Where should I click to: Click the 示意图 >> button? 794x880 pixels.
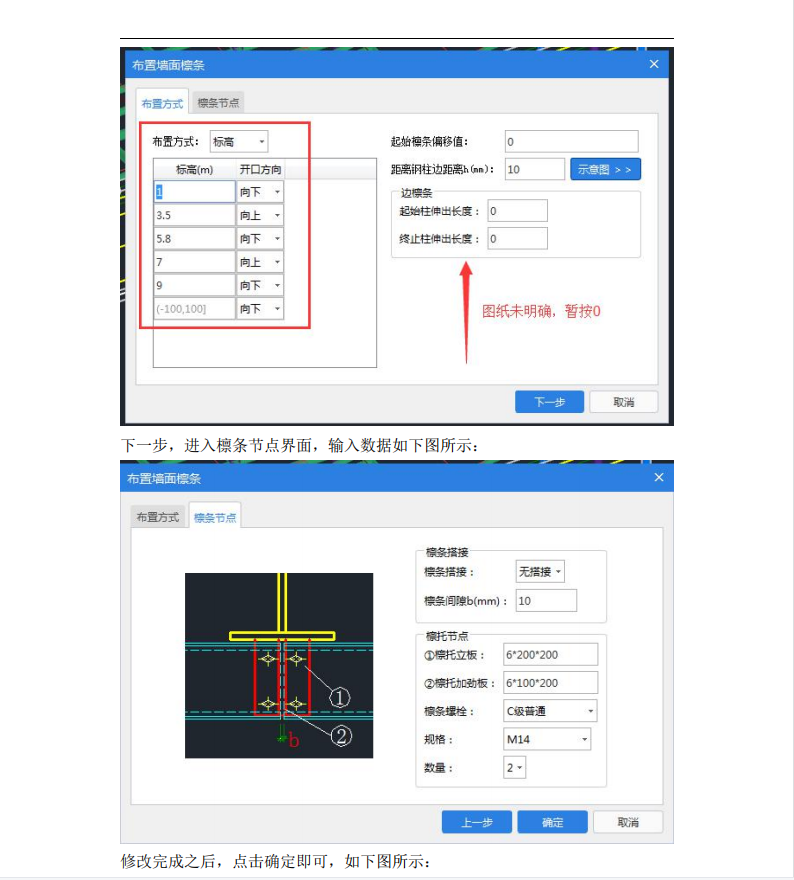(605, 169)
